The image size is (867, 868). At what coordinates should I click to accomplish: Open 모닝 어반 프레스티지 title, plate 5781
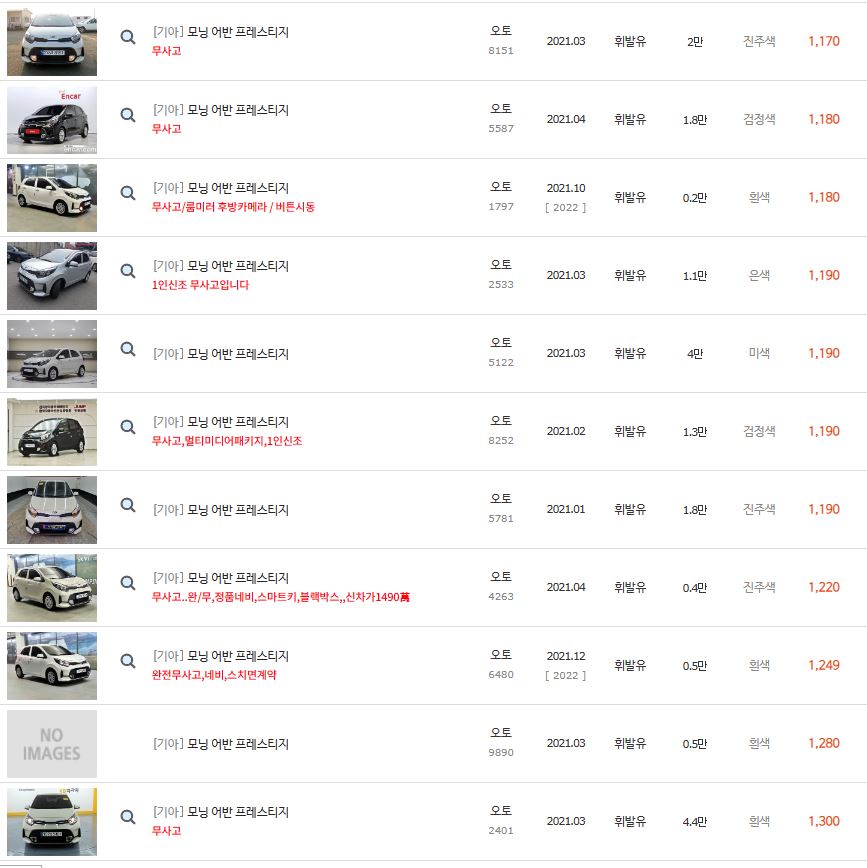238,510
